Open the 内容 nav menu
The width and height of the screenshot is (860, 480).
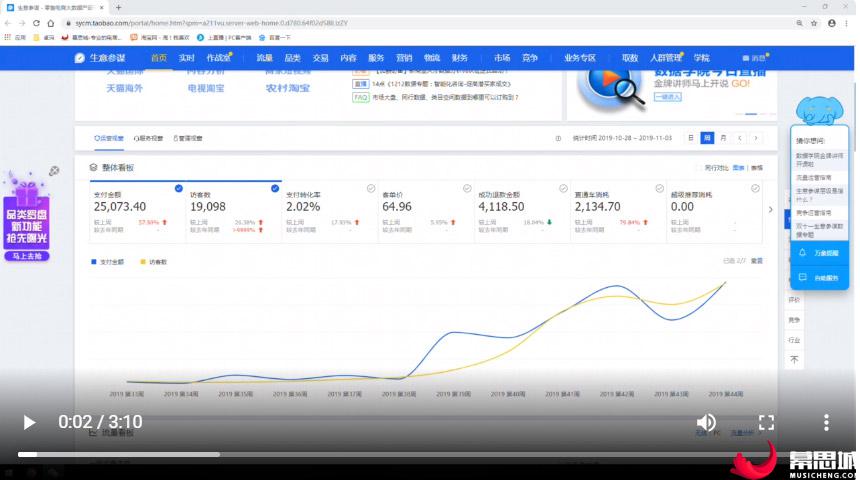(348, 58)
